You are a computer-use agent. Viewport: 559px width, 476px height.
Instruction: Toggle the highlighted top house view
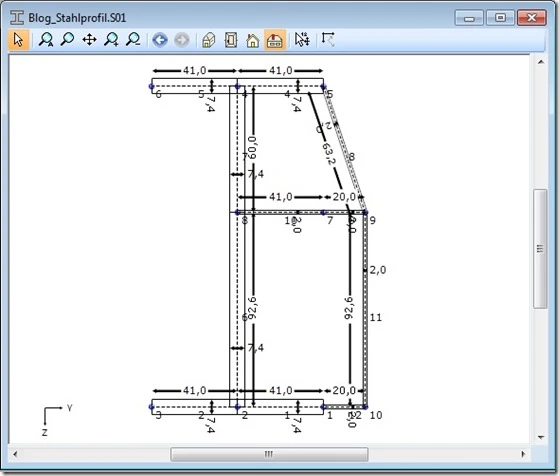coord(275,40)
